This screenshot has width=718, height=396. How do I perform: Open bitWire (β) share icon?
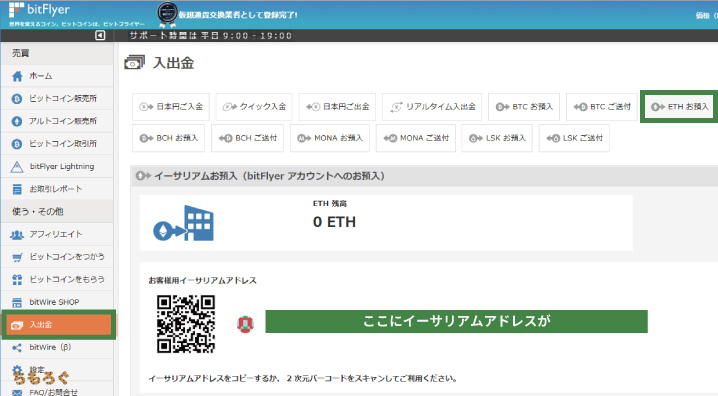[x=17, y=347]
